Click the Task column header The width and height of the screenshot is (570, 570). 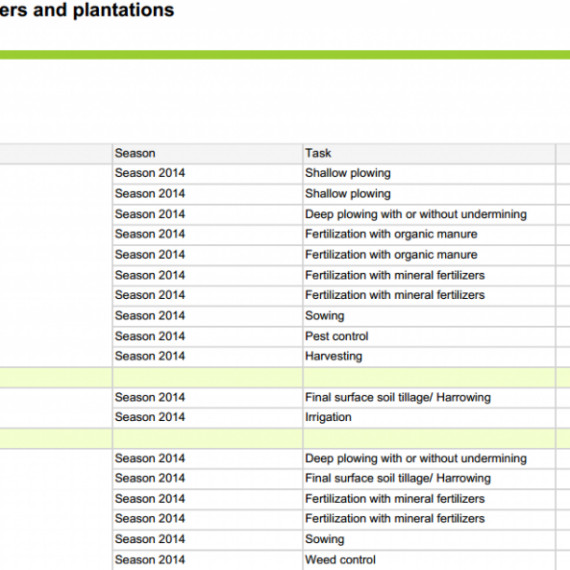[429, 153]
